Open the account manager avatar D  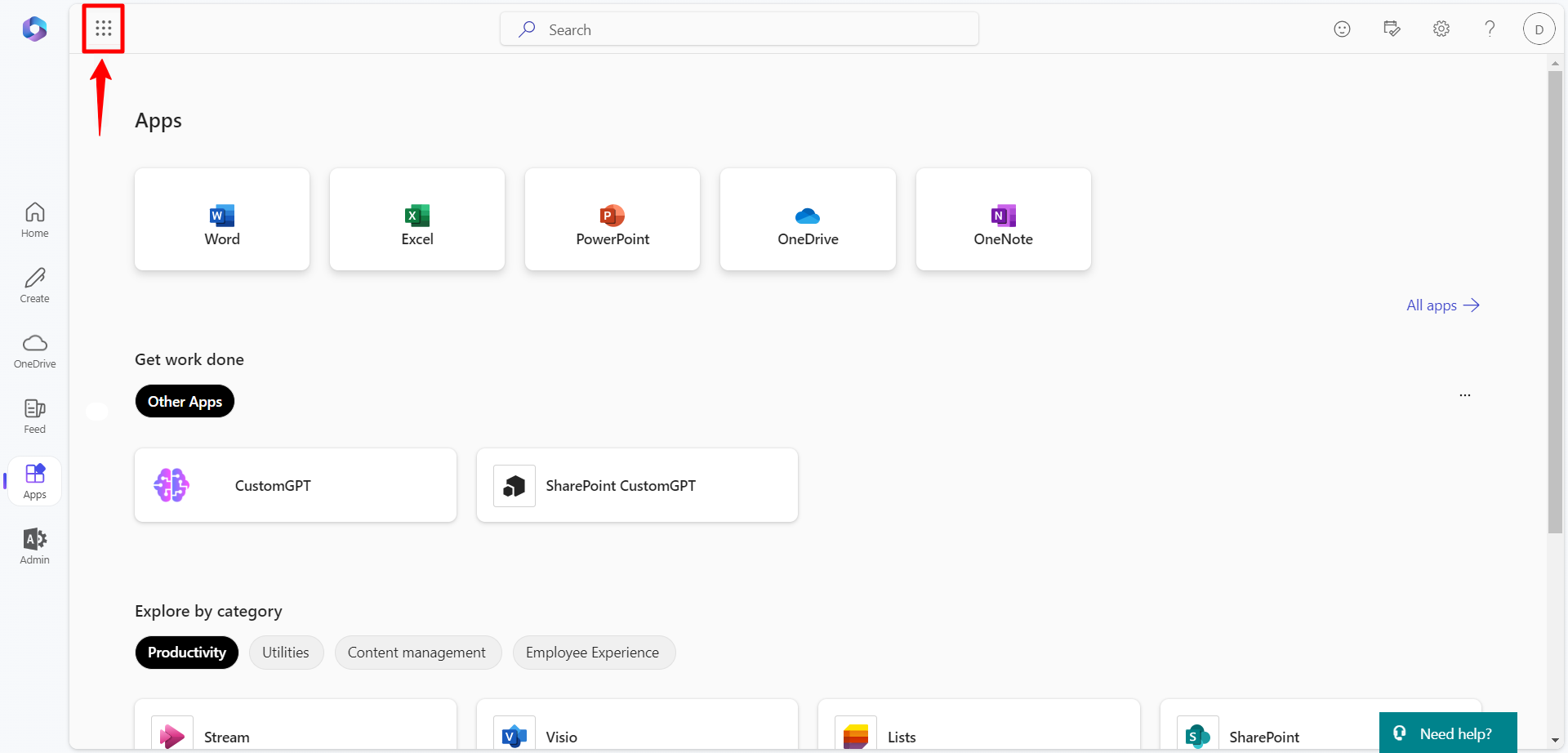(1539, 29)
